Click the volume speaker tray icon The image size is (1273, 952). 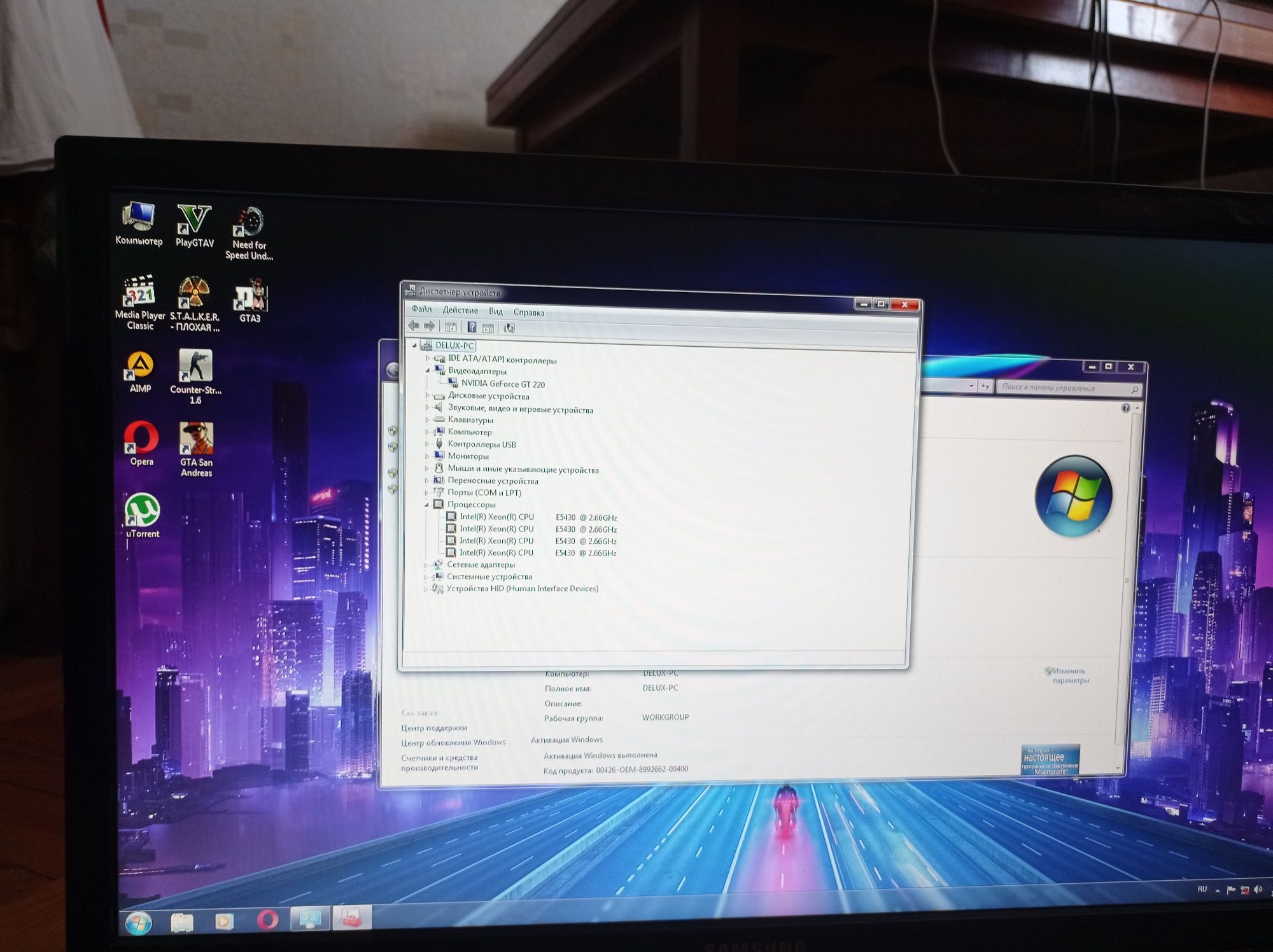[1258, 890]
